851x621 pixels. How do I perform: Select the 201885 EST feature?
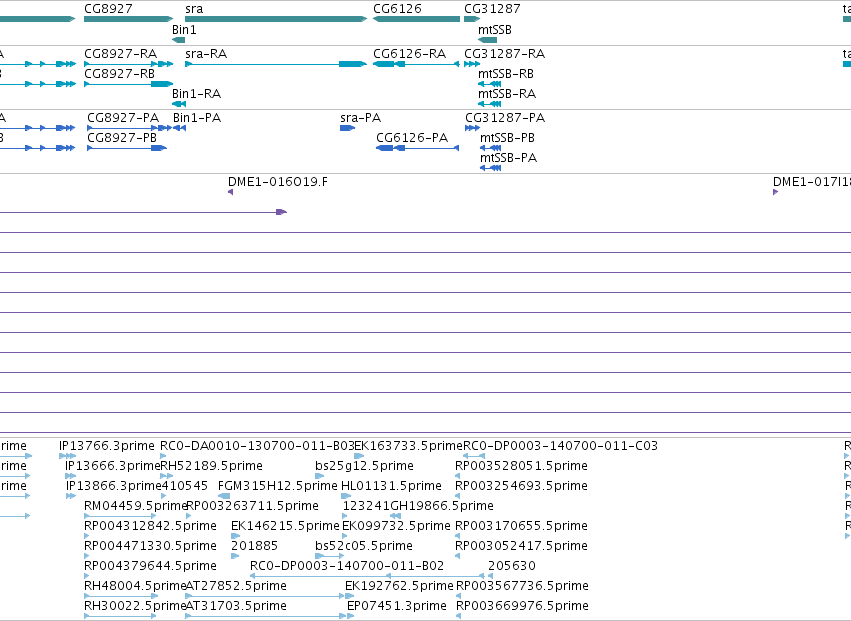(x=235, y=556)
